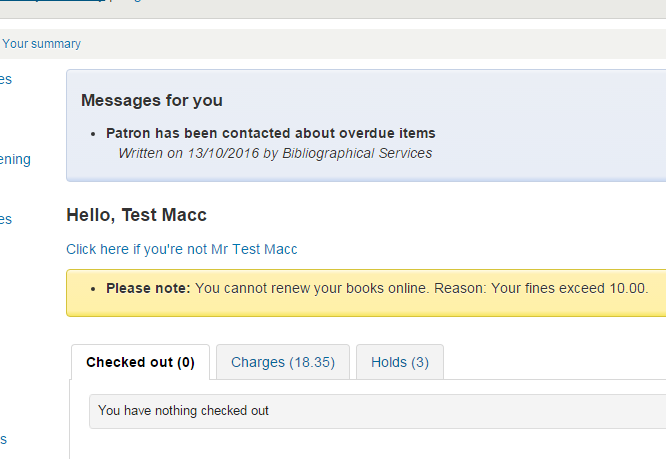This screenshot has height=459, width=666.
Task: Click the 'Messages for you' heading
Action: pos(151,100)
